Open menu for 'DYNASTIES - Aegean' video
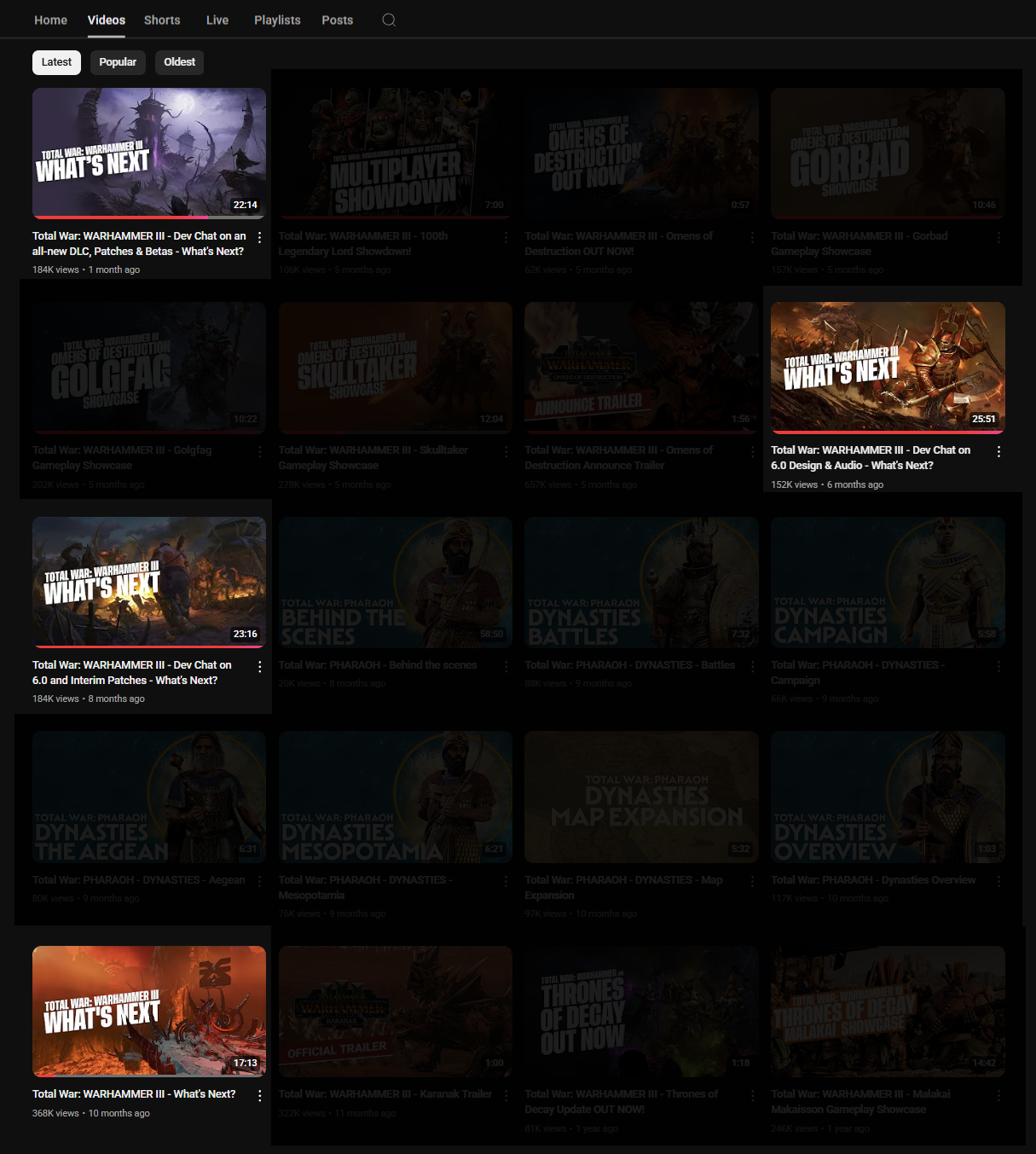 [260, 881]
